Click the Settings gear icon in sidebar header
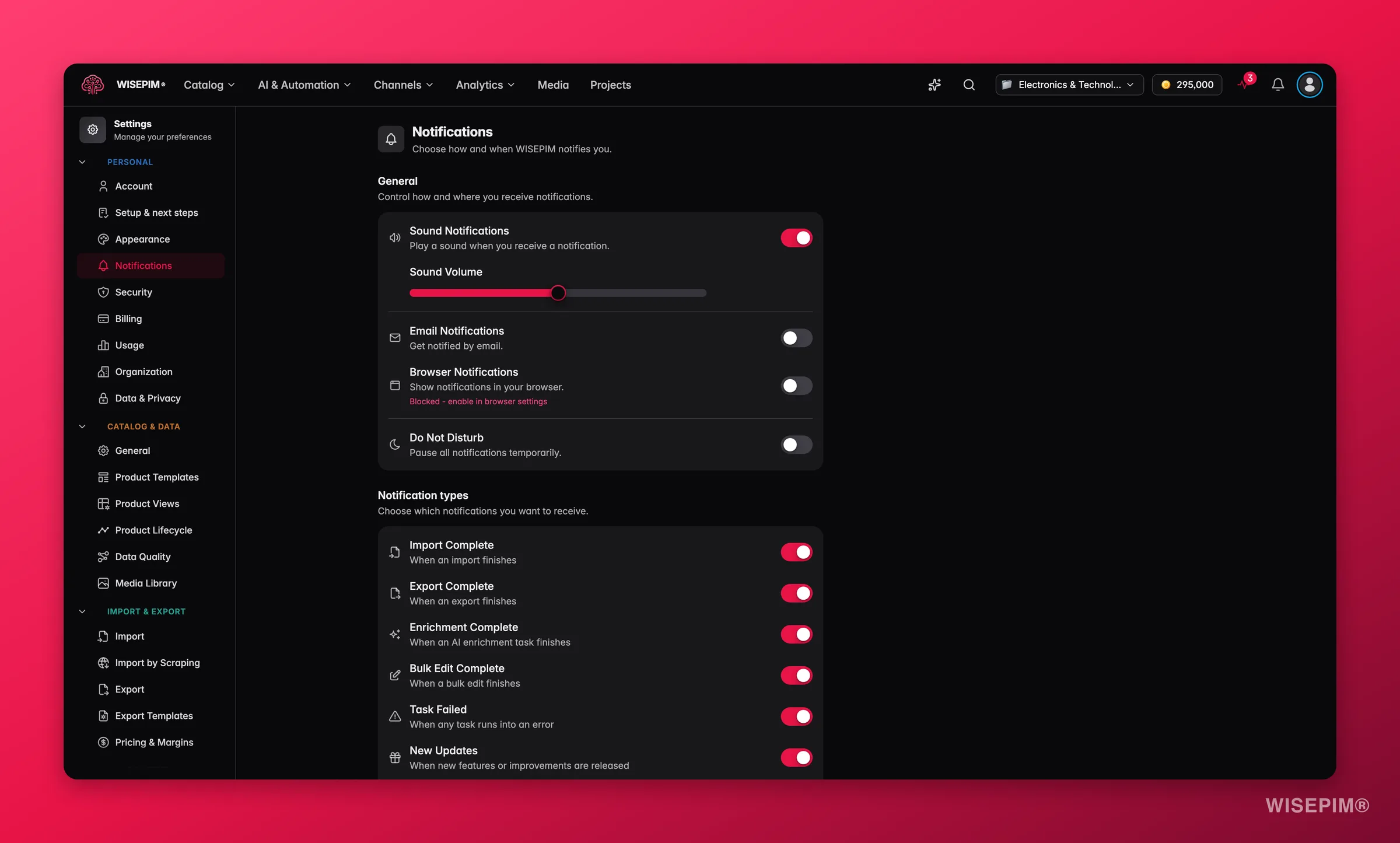1400x843 pixels. 93,130
